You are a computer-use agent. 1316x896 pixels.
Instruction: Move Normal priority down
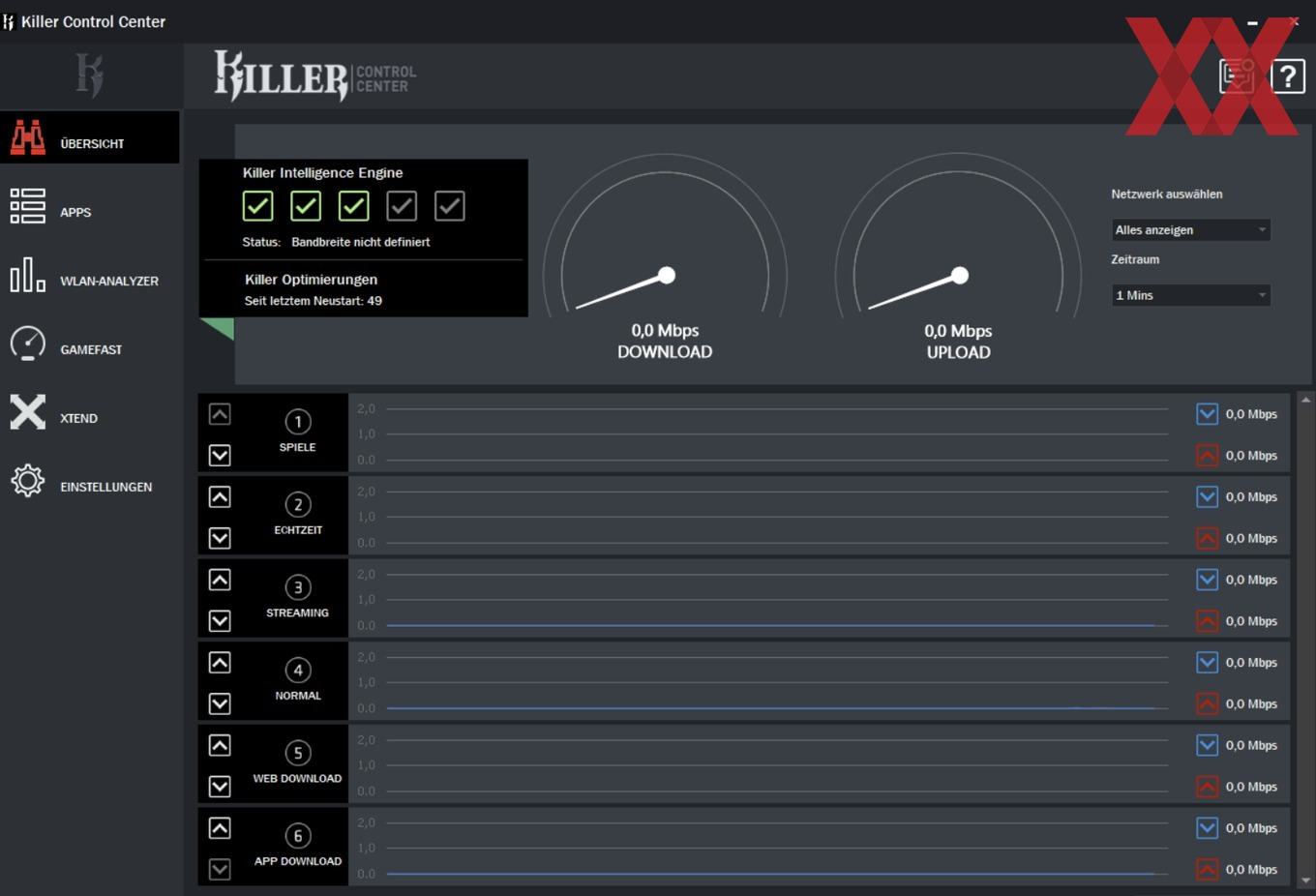point(220,703)
